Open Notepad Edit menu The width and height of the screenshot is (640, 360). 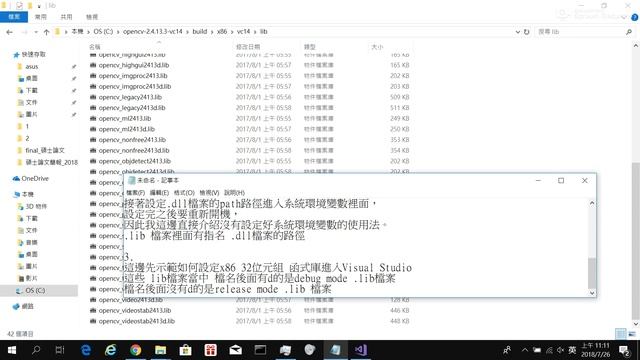coord(159,193)
